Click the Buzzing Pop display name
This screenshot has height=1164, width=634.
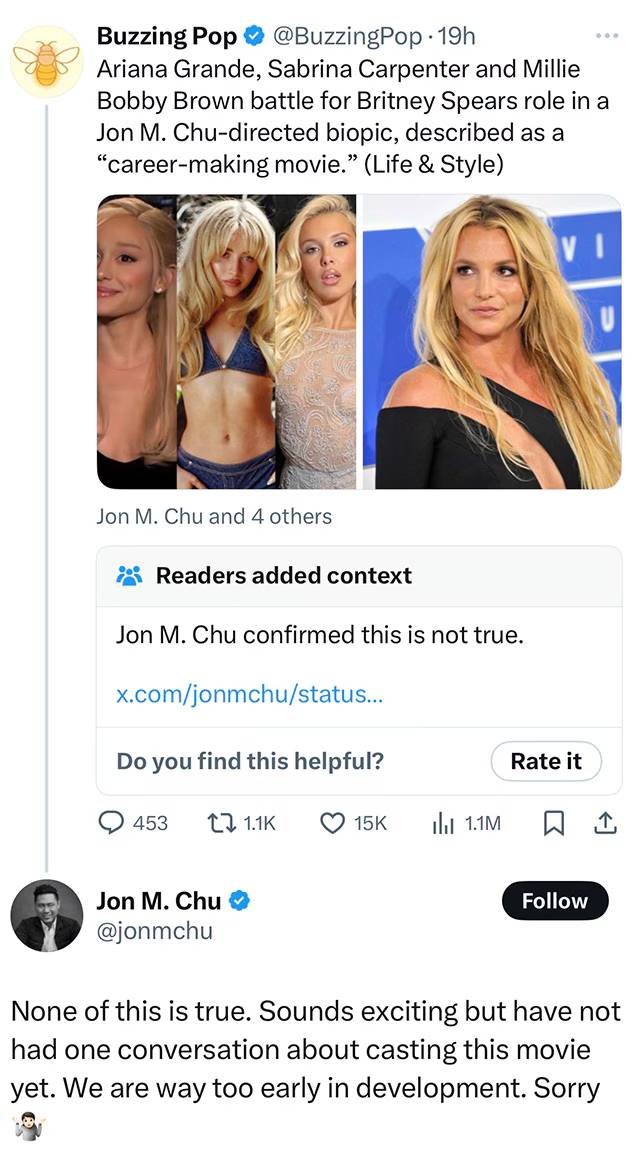coord(166,36)
